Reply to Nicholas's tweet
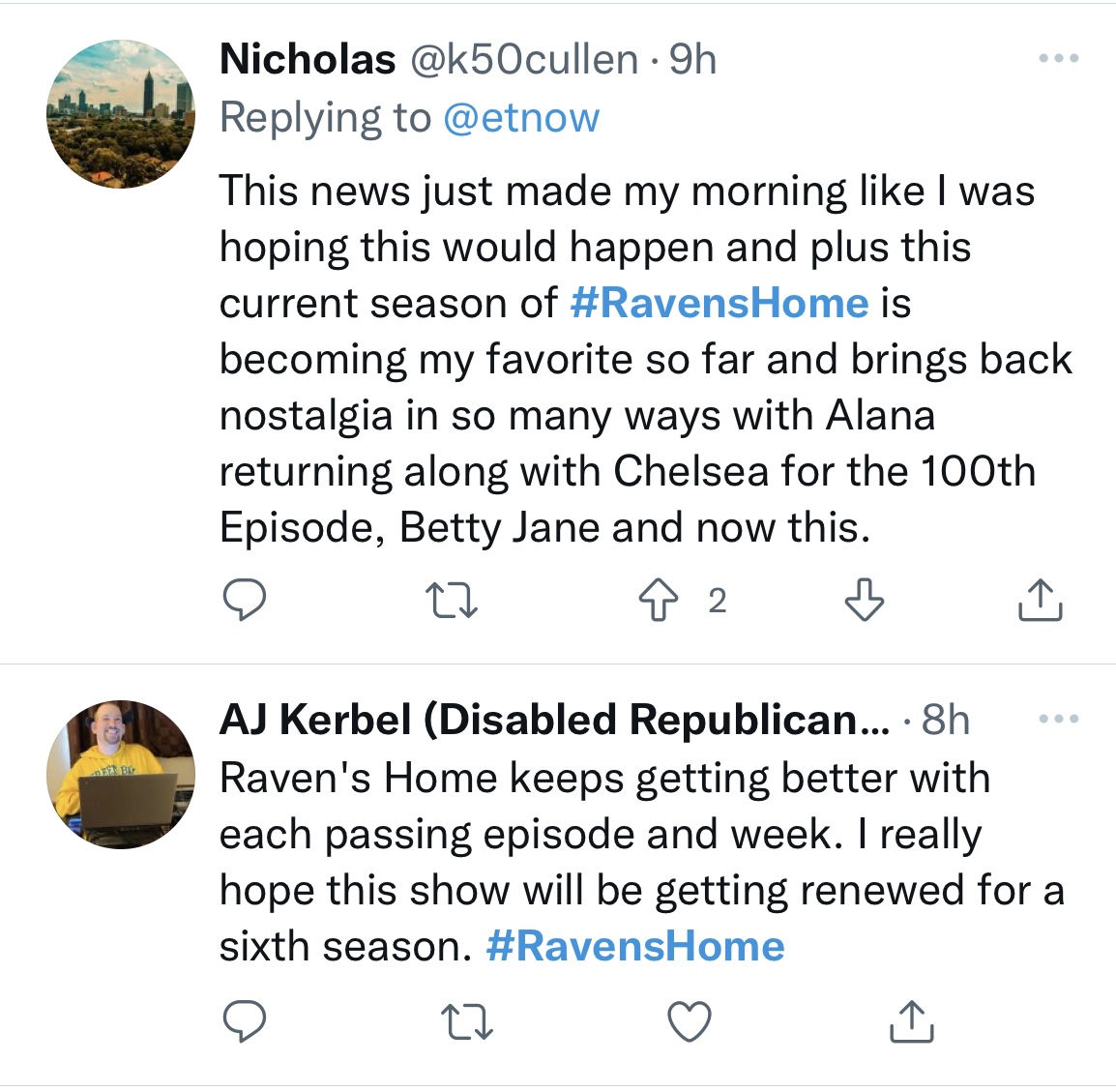The height and width of the screenshot is (1092, 1116). pyautogui.click(x=245, y=601)
